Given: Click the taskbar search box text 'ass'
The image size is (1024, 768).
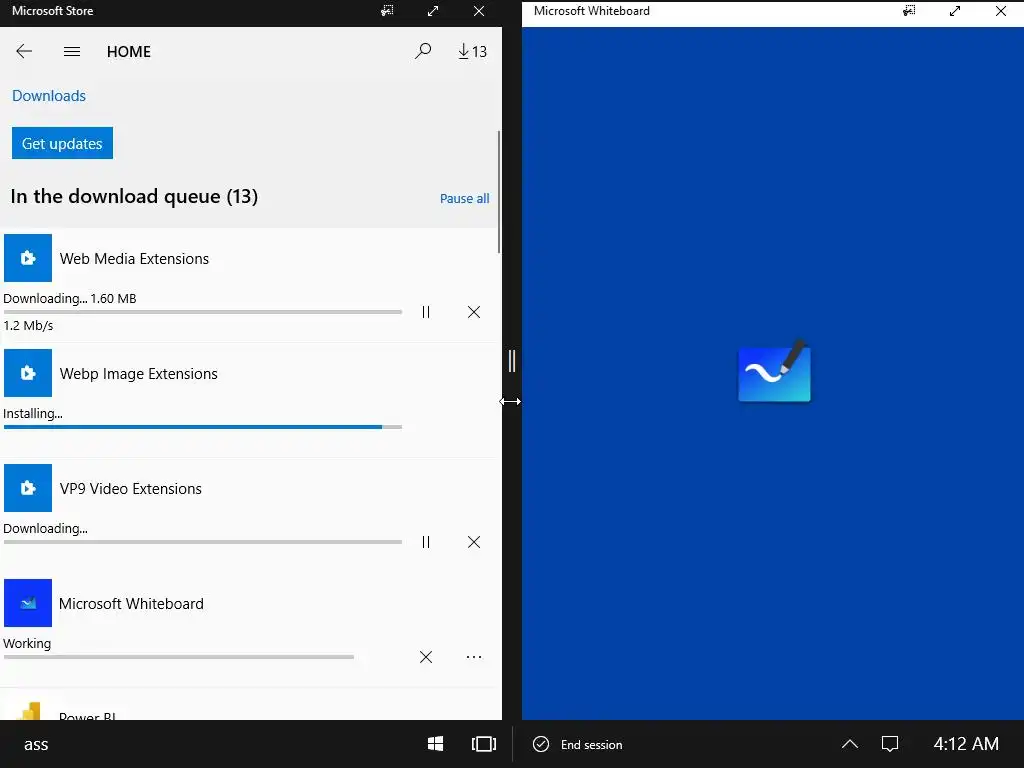Looking at the screenshot, I should [x=36, y=744].
